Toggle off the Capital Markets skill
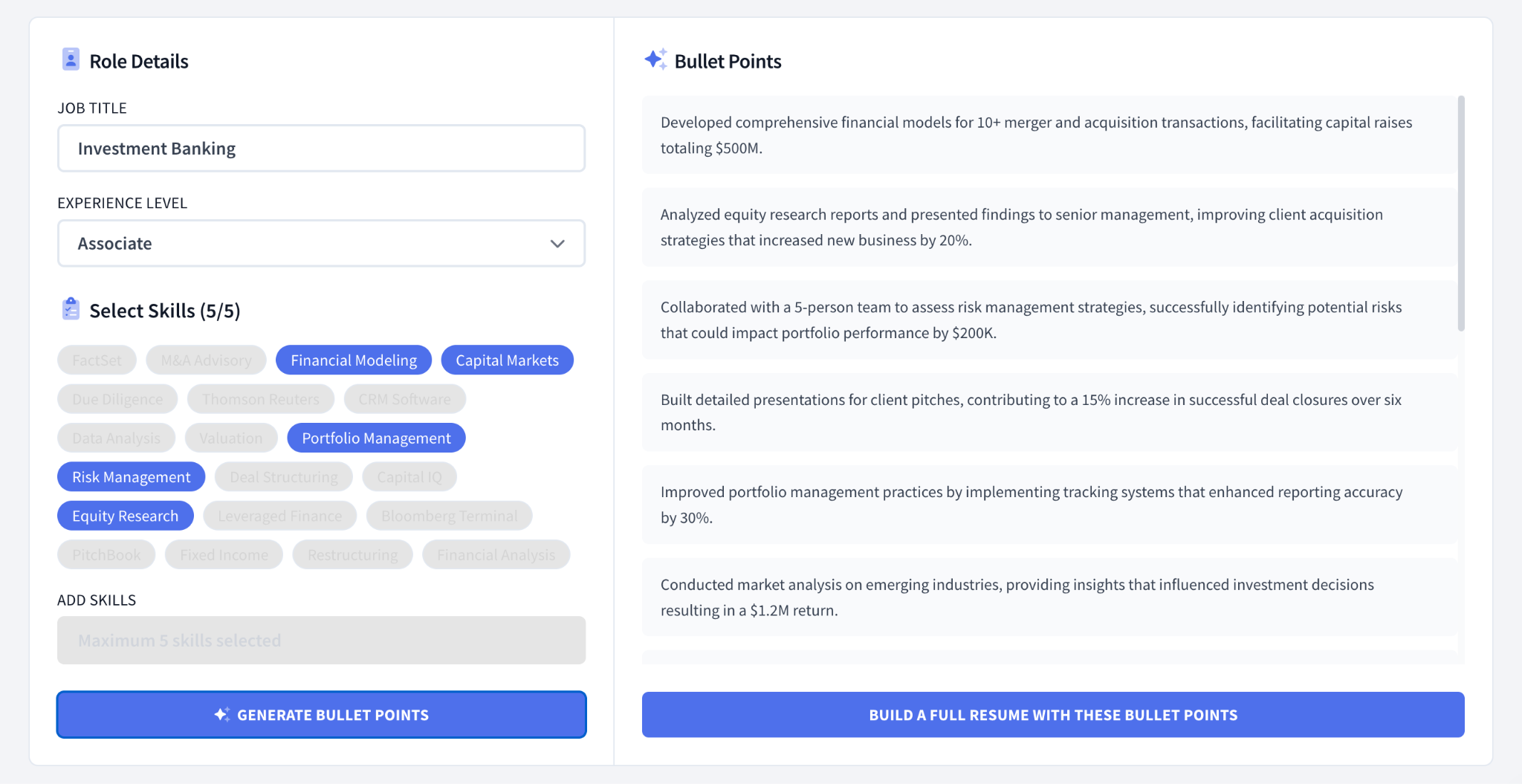 click(x=507, y=360)
